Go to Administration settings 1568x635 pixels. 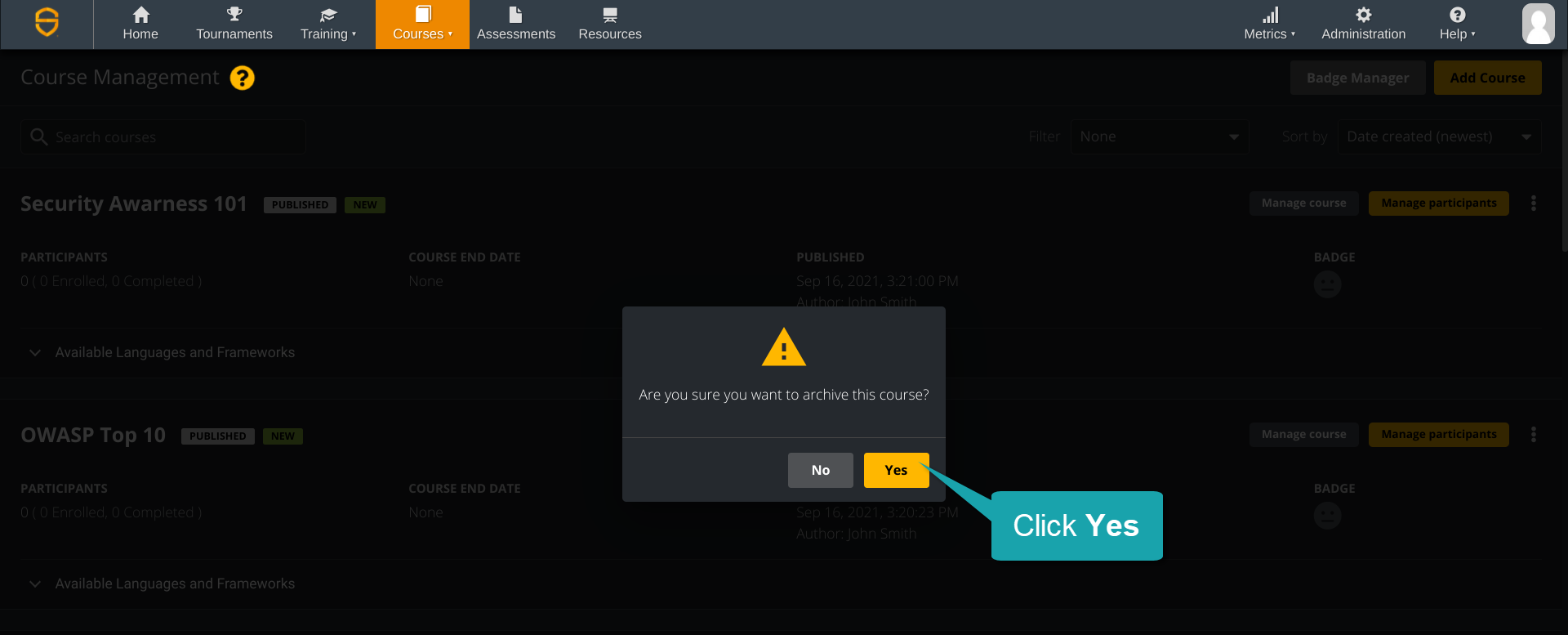1364,25
